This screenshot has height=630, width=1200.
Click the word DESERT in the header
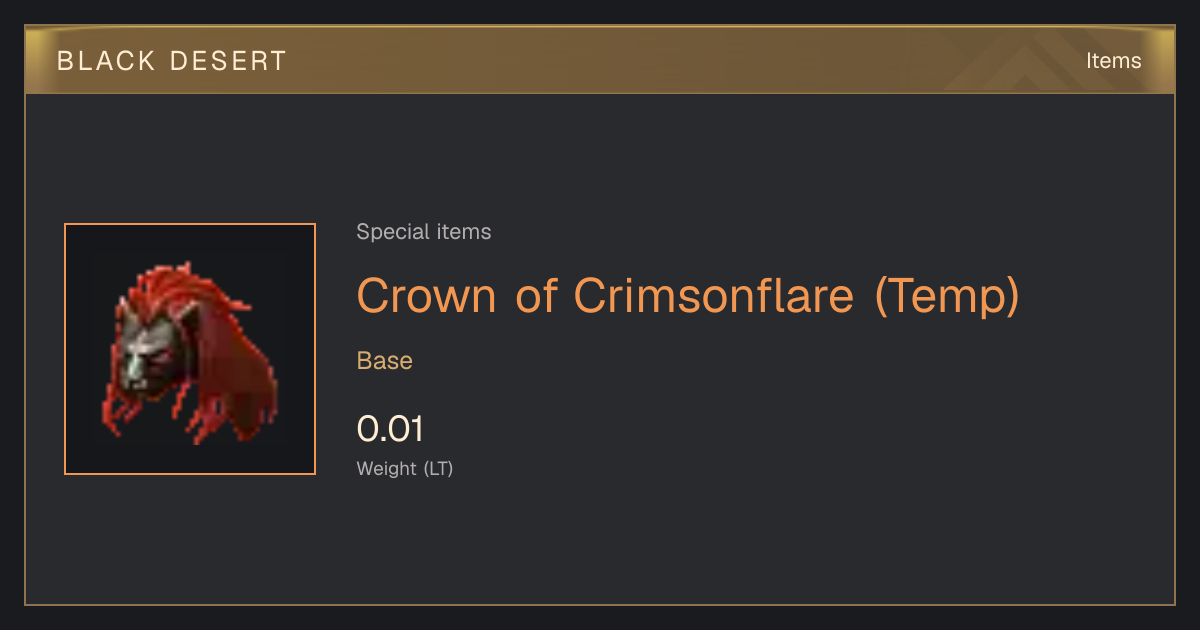[x=229, y=61]
